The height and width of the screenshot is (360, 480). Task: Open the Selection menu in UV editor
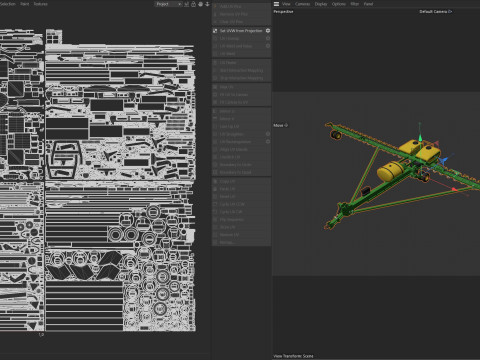coord(7,4)
